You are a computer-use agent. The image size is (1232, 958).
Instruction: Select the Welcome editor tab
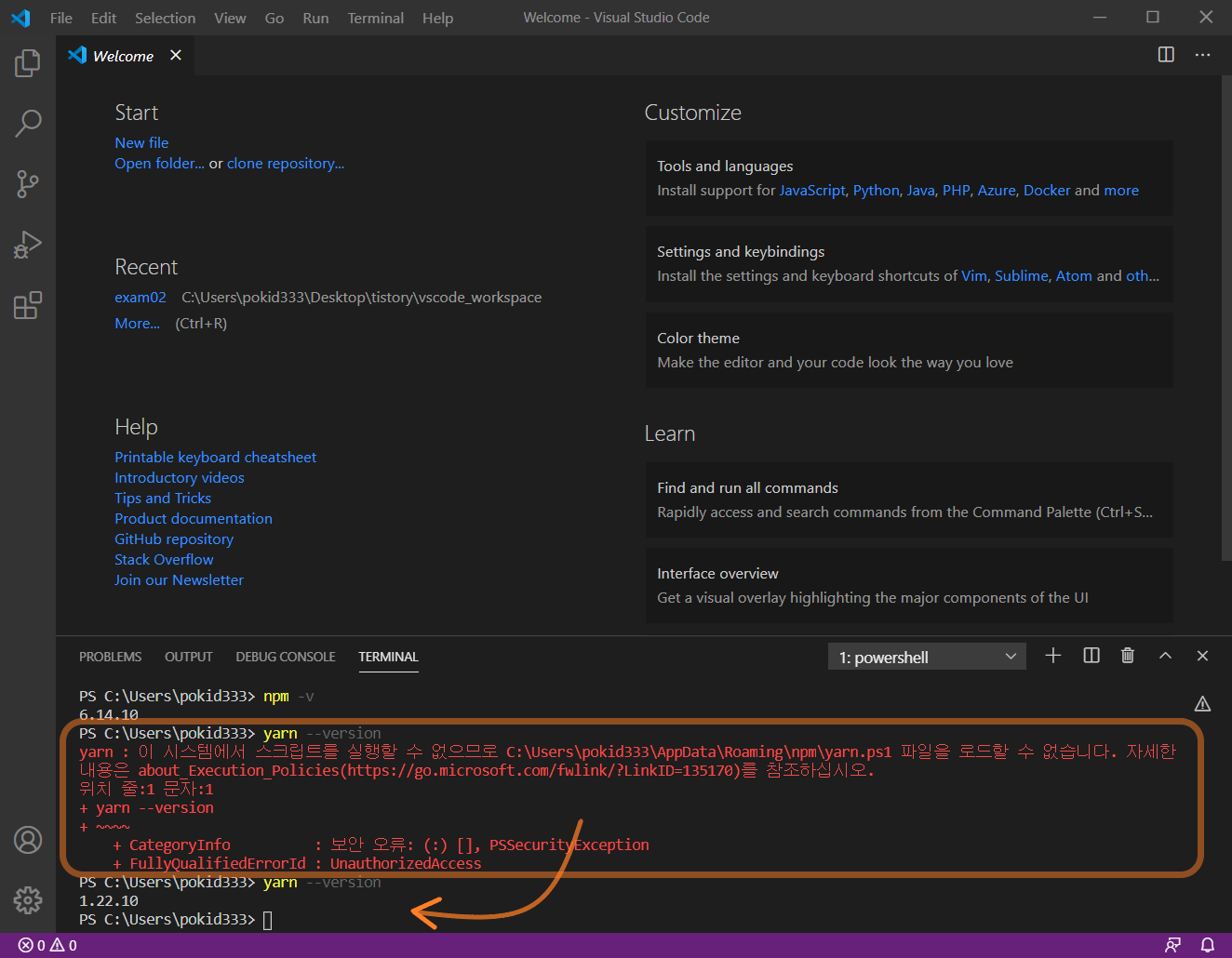pos(124,56)
